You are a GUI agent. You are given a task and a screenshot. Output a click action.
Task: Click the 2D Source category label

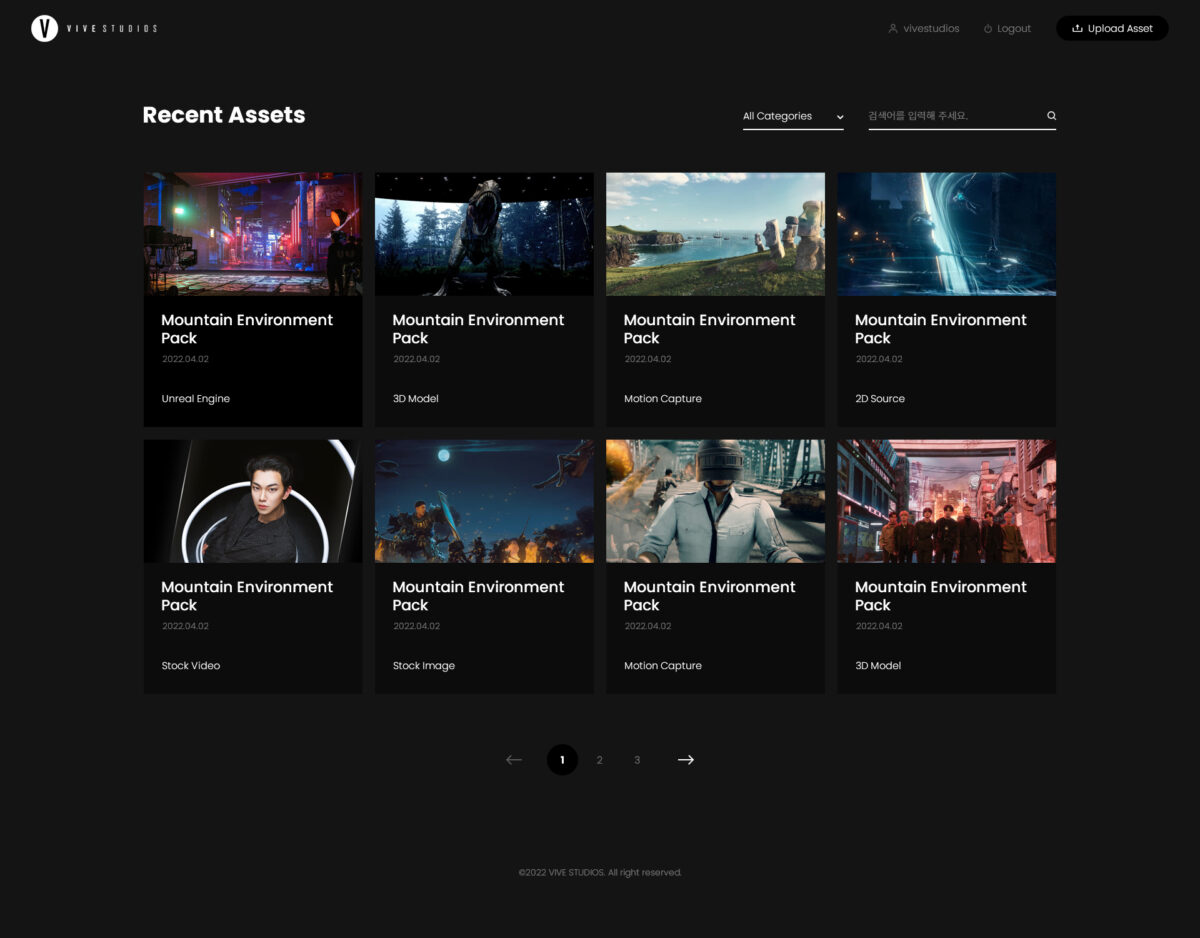[x=880, y=399]
